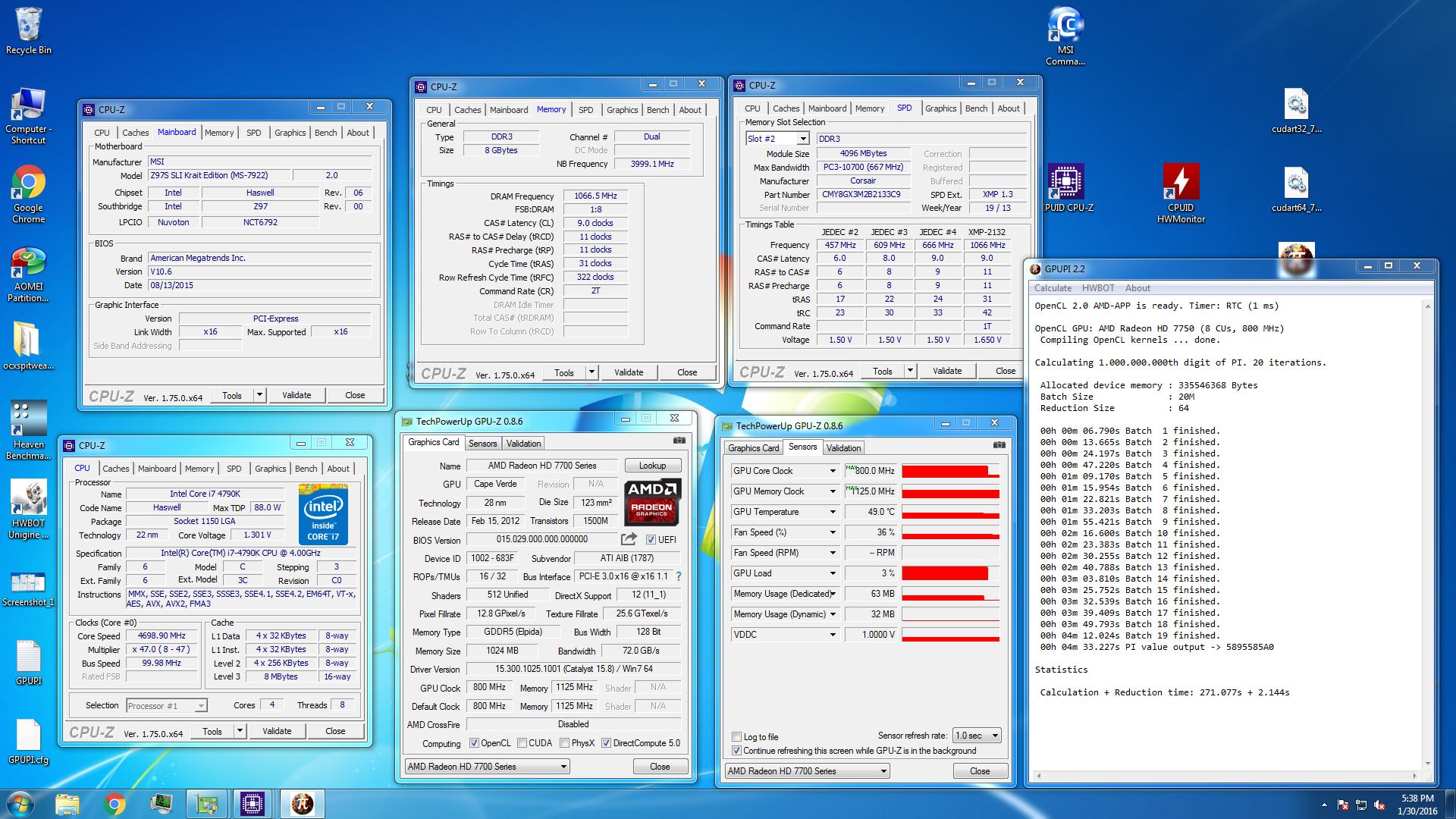1456x819 pixels.
Task: Toggle the PhysX computing checkbox
Action: pos(564,743)
